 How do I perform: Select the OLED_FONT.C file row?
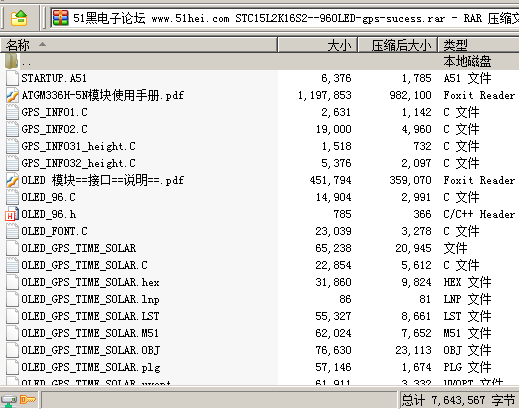click(x=259, y=231)
